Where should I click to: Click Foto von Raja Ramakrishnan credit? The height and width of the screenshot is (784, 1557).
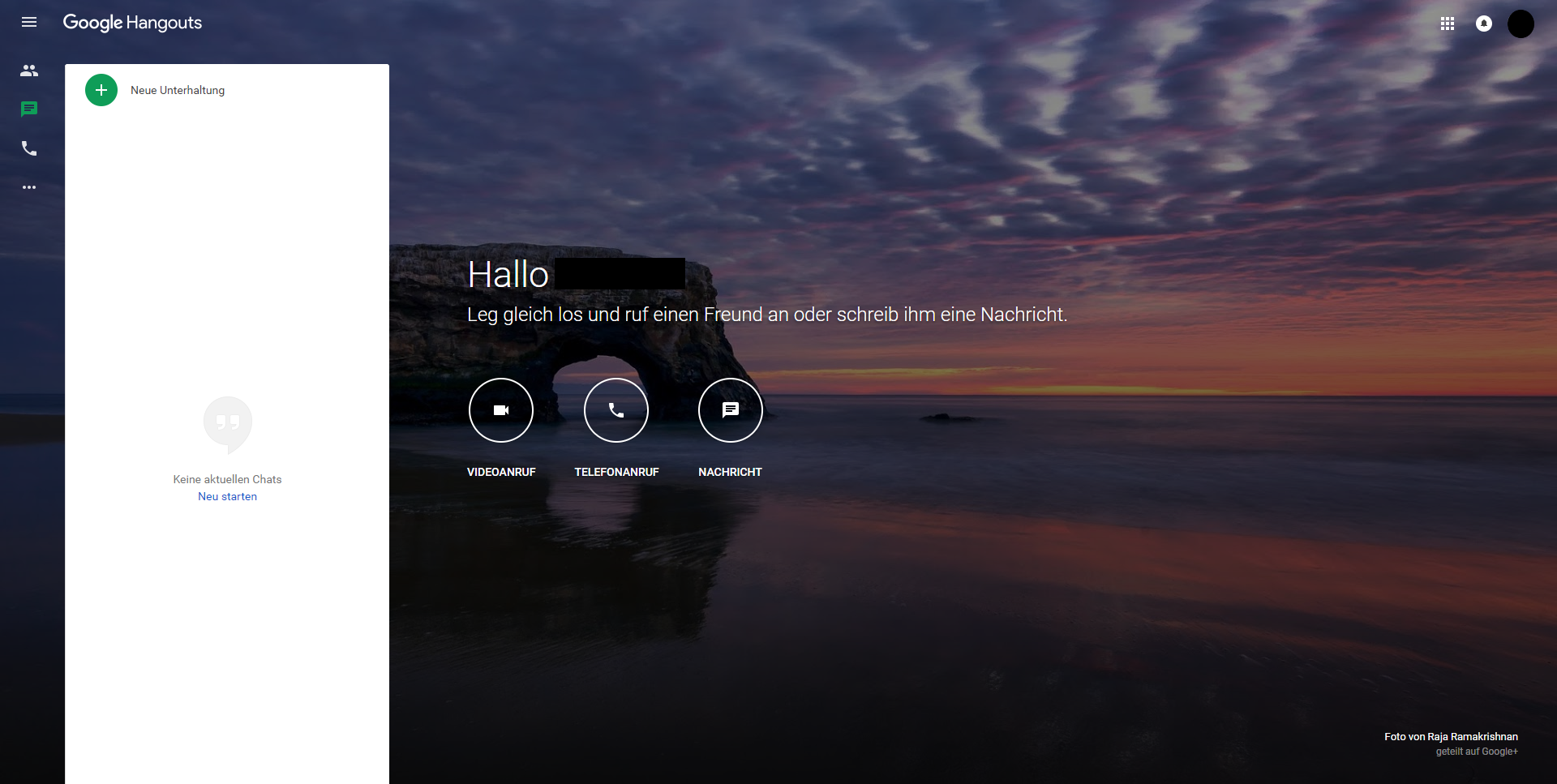(x=1451, y=737)
